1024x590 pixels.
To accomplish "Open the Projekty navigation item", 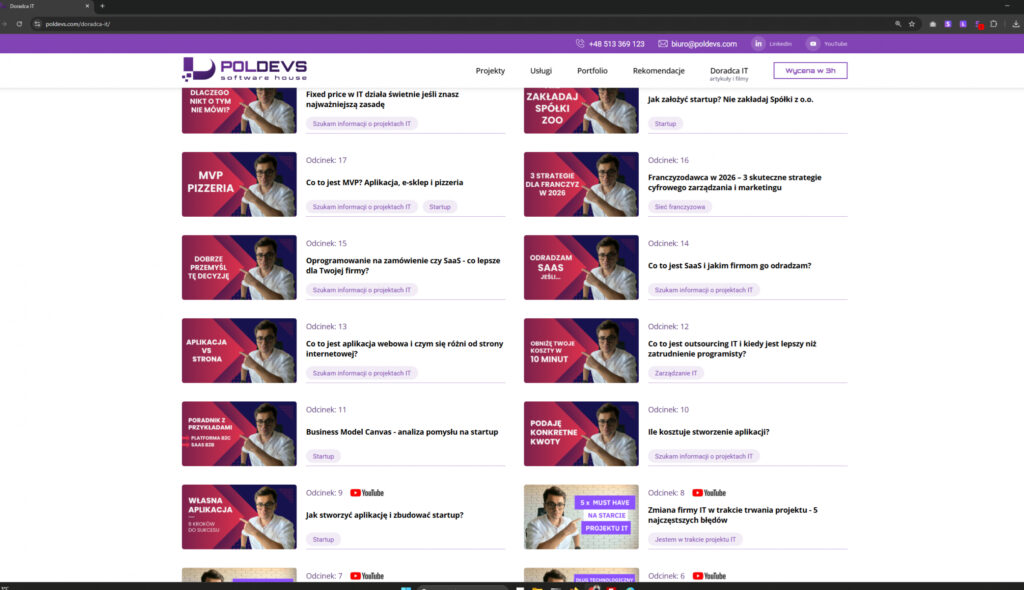I will tap(489, 70).
